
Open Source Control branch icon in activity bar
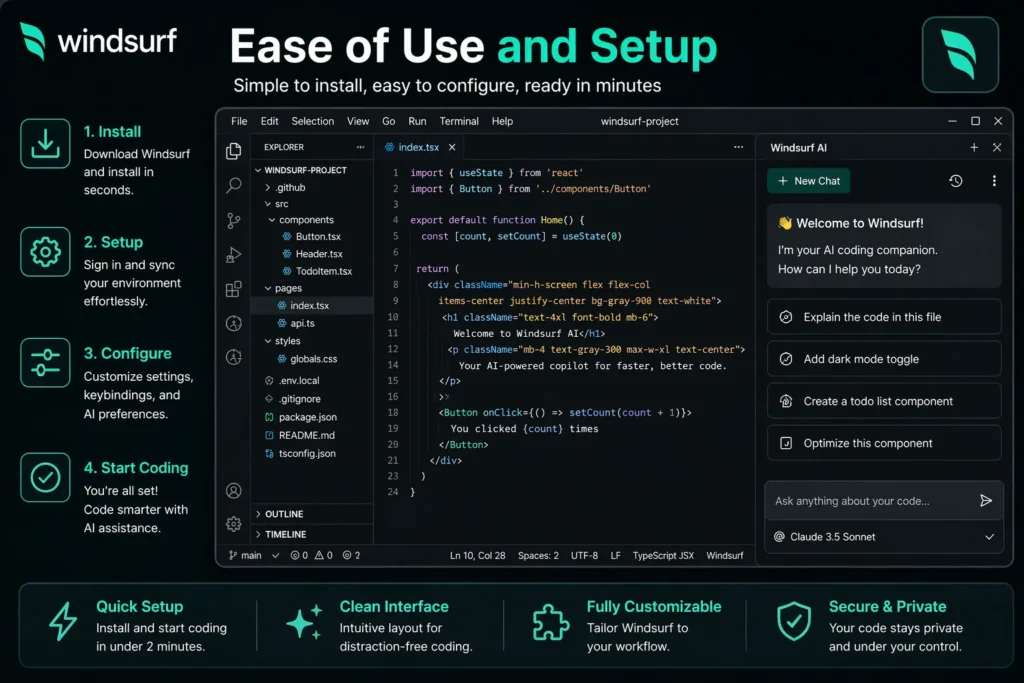coord(233,221)
